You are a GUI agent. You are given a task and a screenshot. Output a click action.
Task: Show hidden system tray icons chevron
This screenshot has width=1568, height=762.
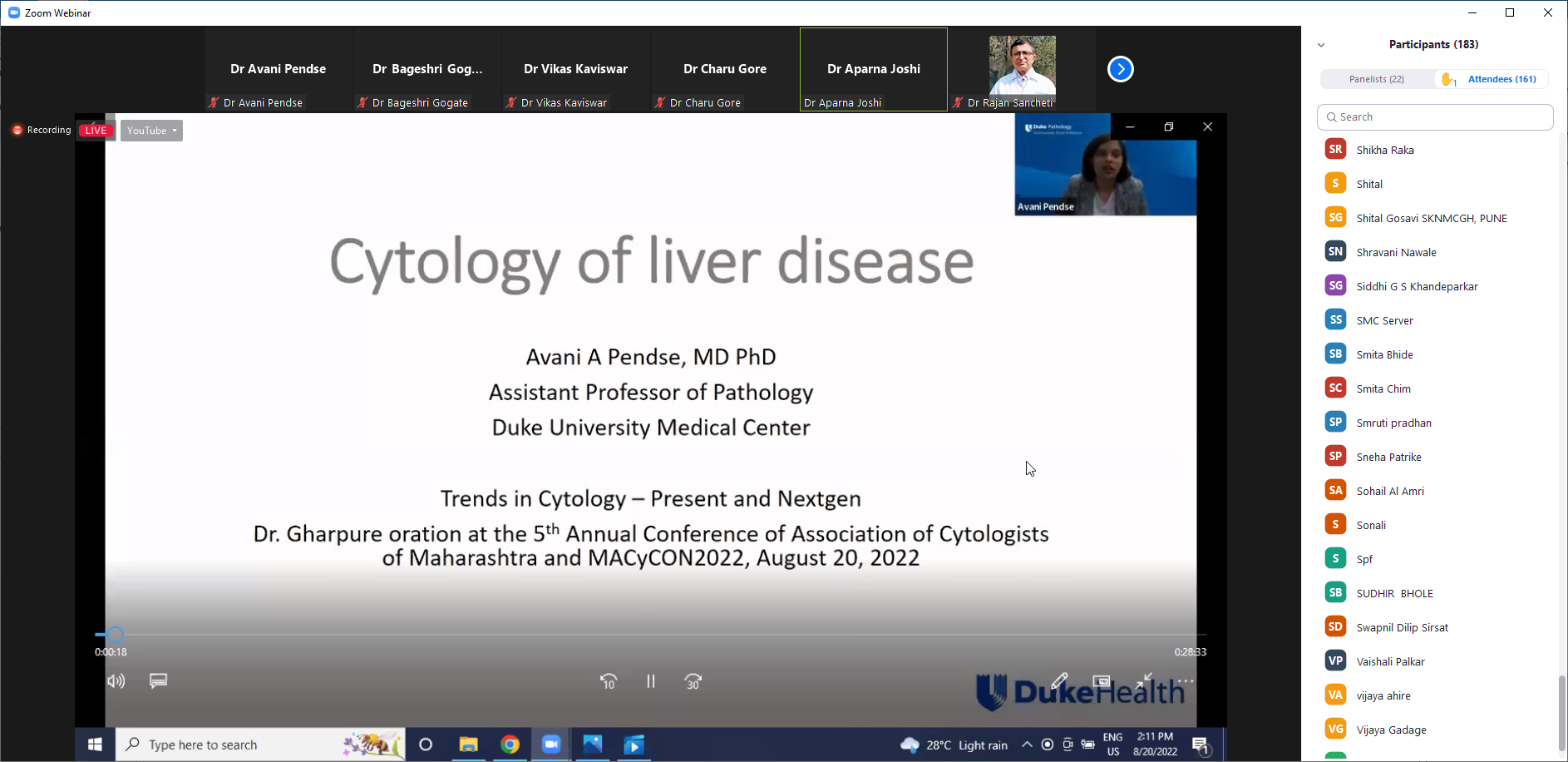[1027, 745]
